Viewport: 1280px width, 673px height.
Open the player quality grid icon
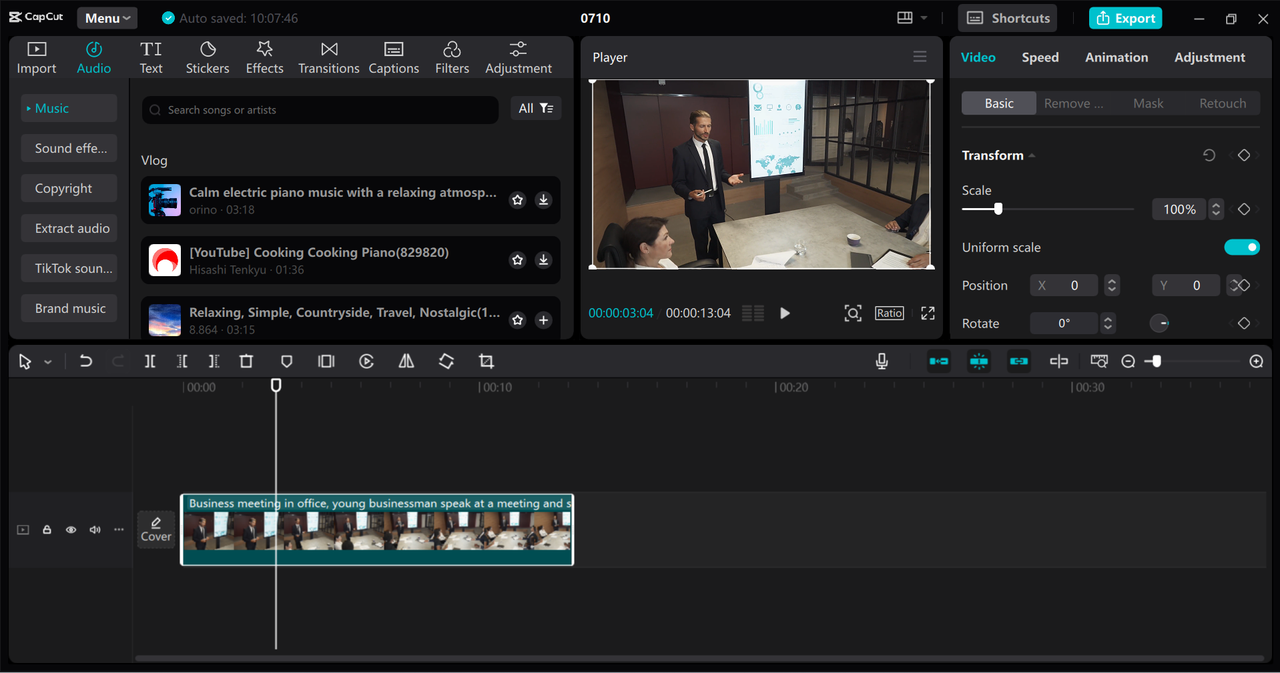[x=753, y=313]
